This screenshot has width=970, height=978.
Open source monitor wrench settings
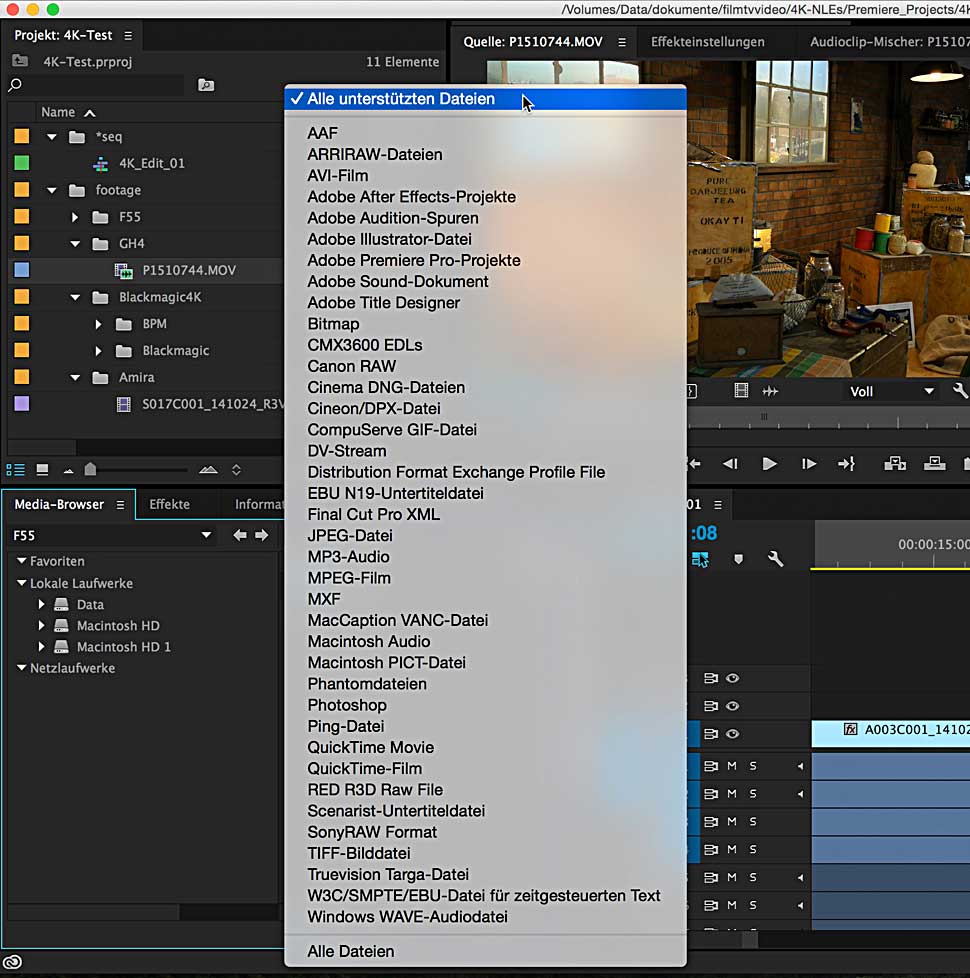(x=960, y=391)
